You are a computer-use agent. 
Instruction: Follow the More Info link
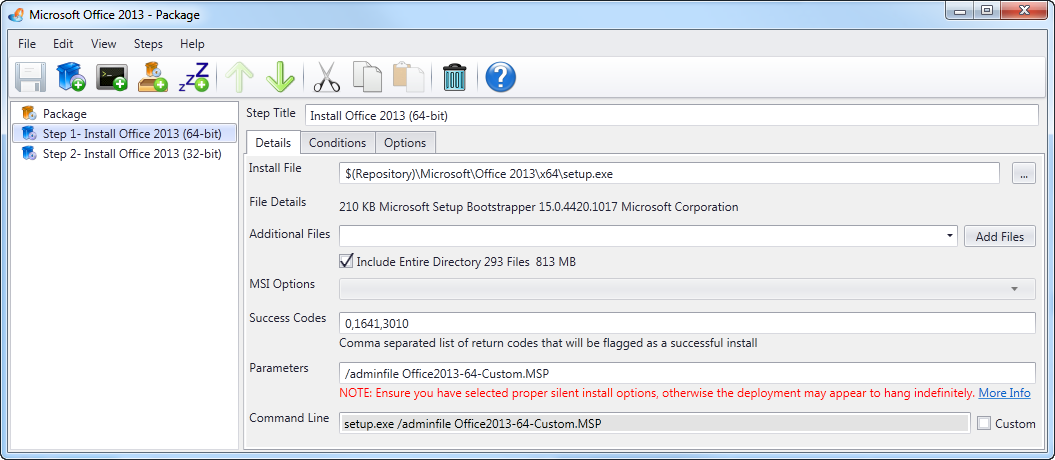1004,393
